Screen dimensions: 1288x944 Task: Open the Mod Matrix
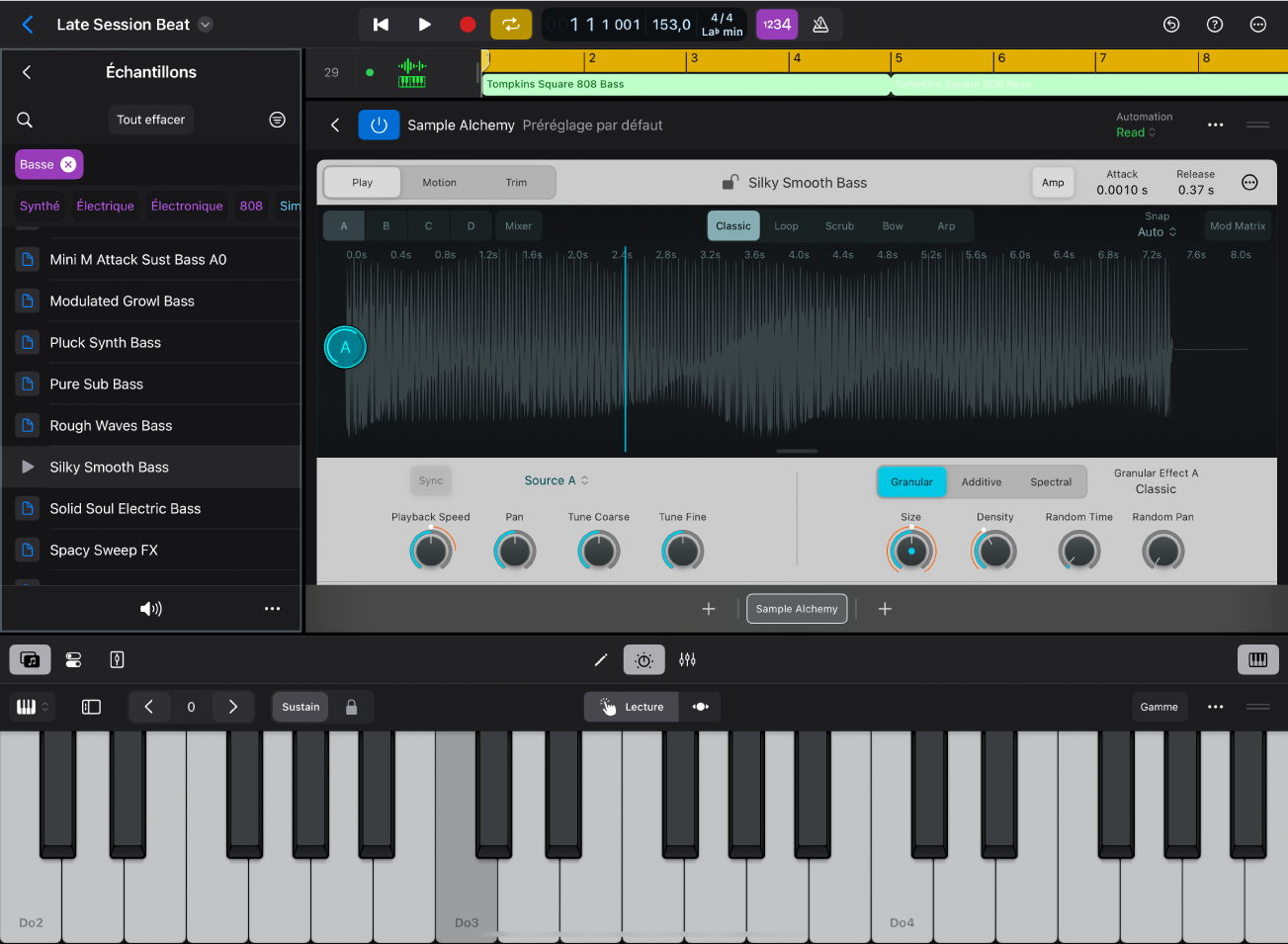coord(1237,225)
